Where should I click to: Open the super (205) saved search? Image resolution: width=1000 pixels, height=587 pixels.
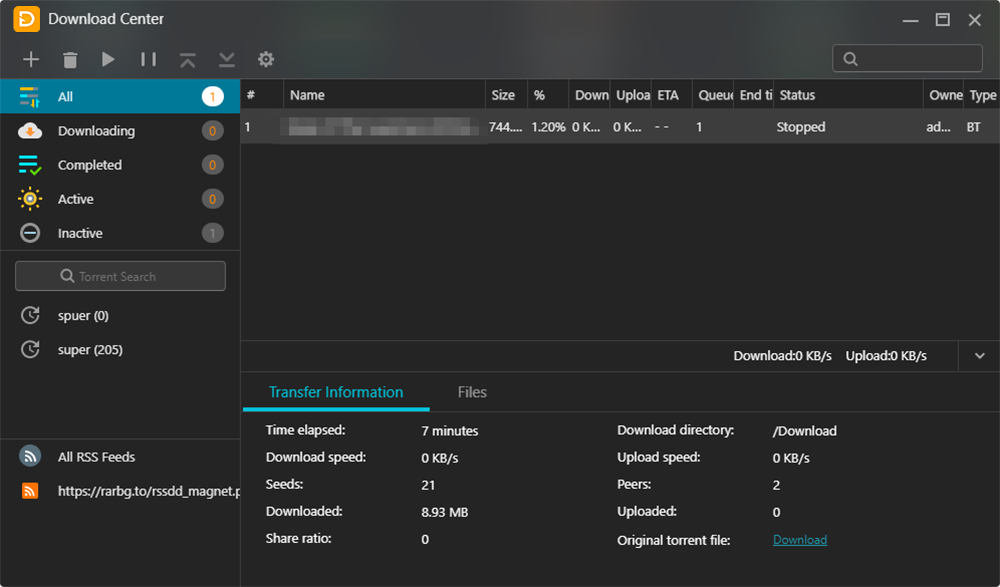click(x=90, y=350)
